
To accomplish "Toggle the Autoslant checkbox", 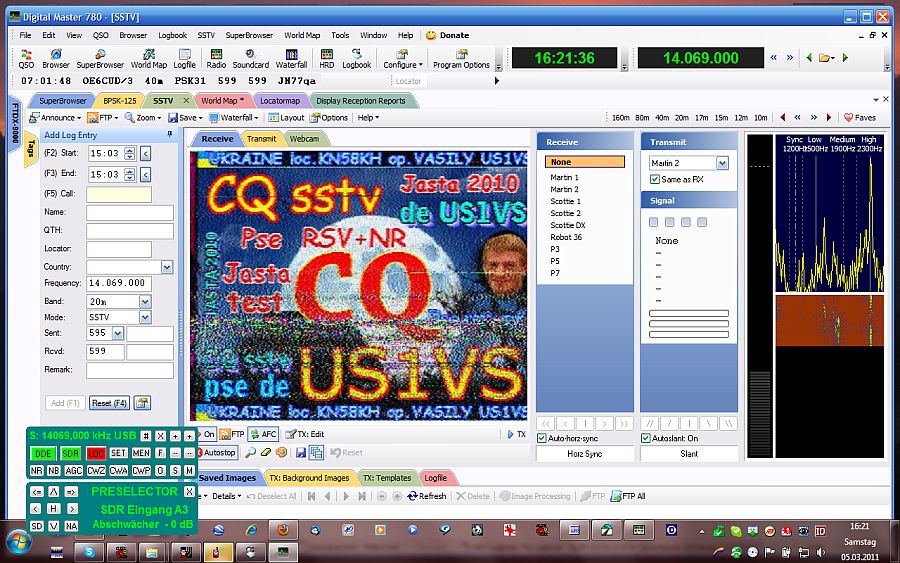I will pos(646,438).
